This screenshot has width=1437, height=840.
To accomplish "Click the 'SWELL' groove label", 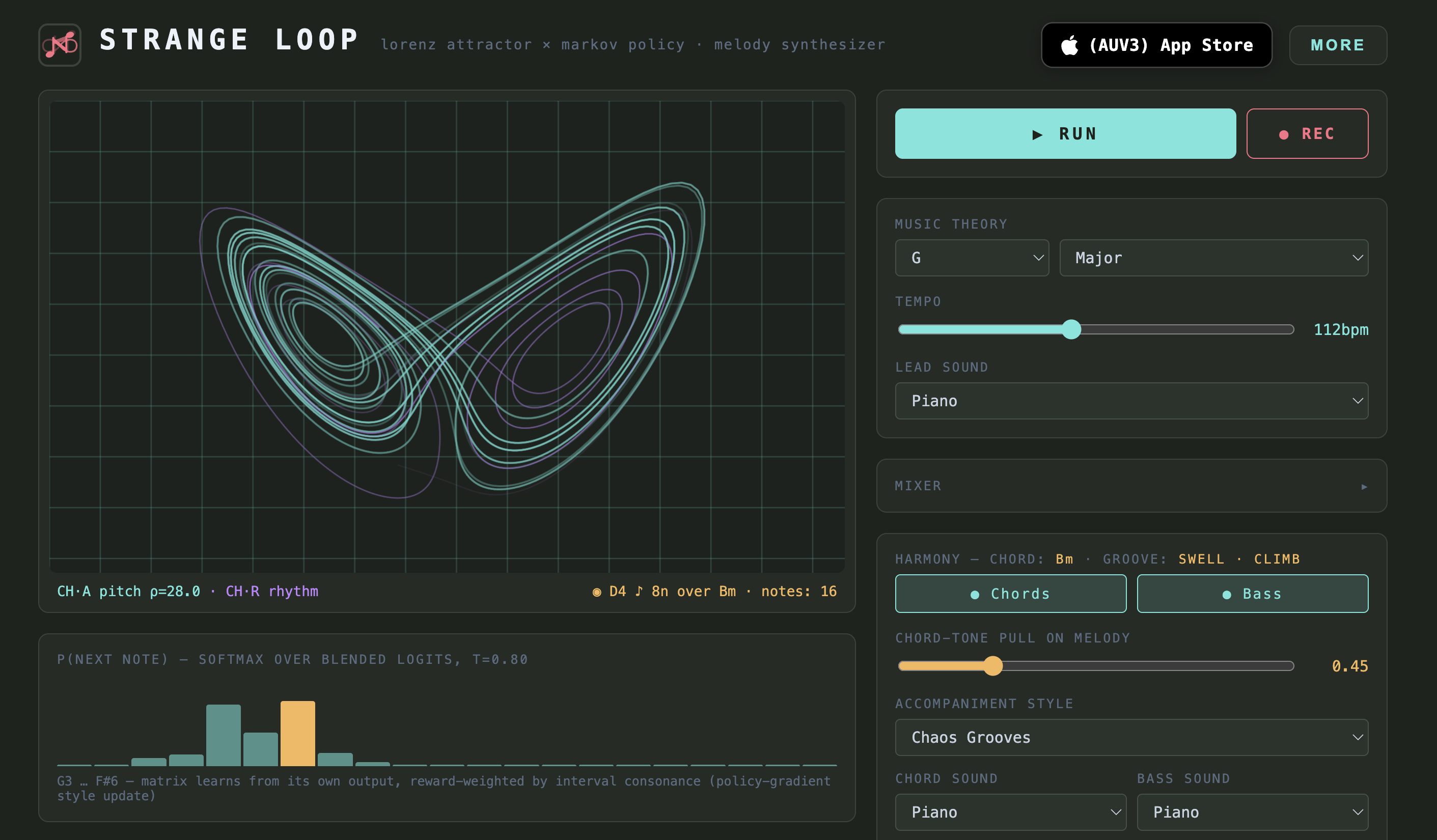I will (x=1202, y=559).
